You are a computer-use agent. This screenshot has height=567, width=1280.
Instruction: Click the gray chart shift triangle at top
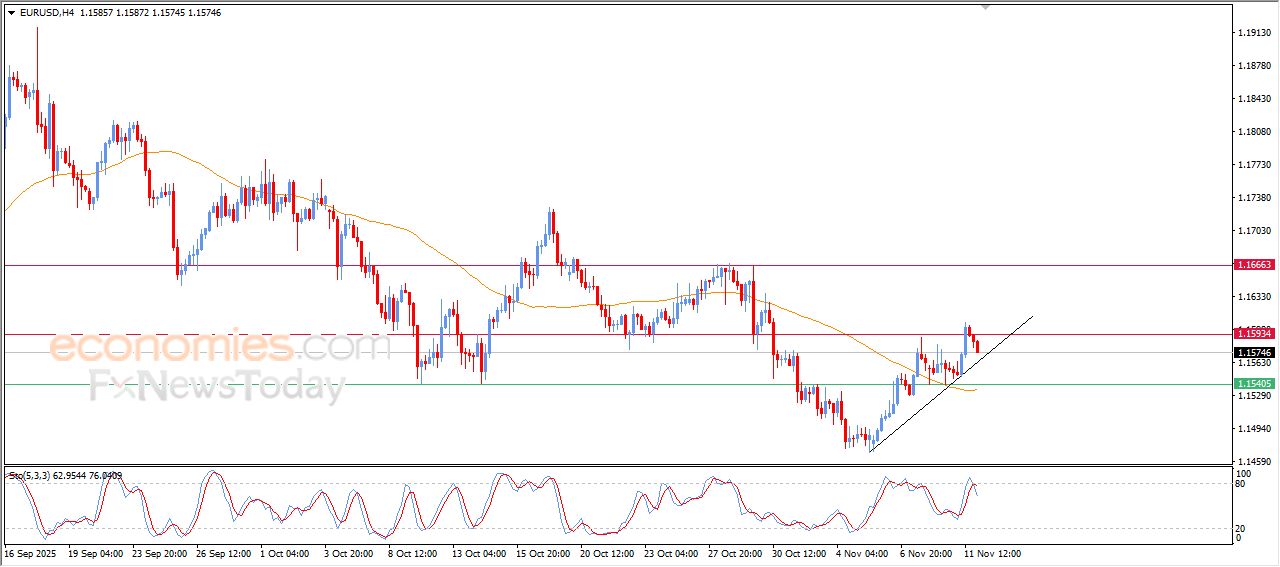[x=985, y=7]
